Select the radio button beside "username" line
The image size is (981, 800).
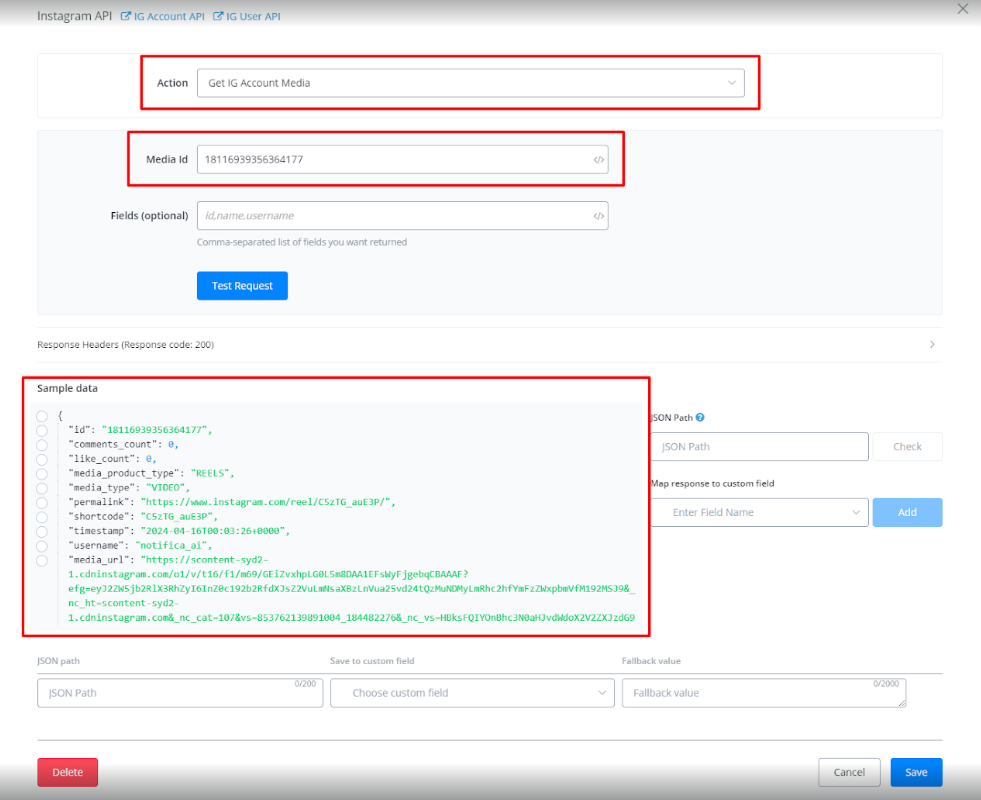(42, 546)
